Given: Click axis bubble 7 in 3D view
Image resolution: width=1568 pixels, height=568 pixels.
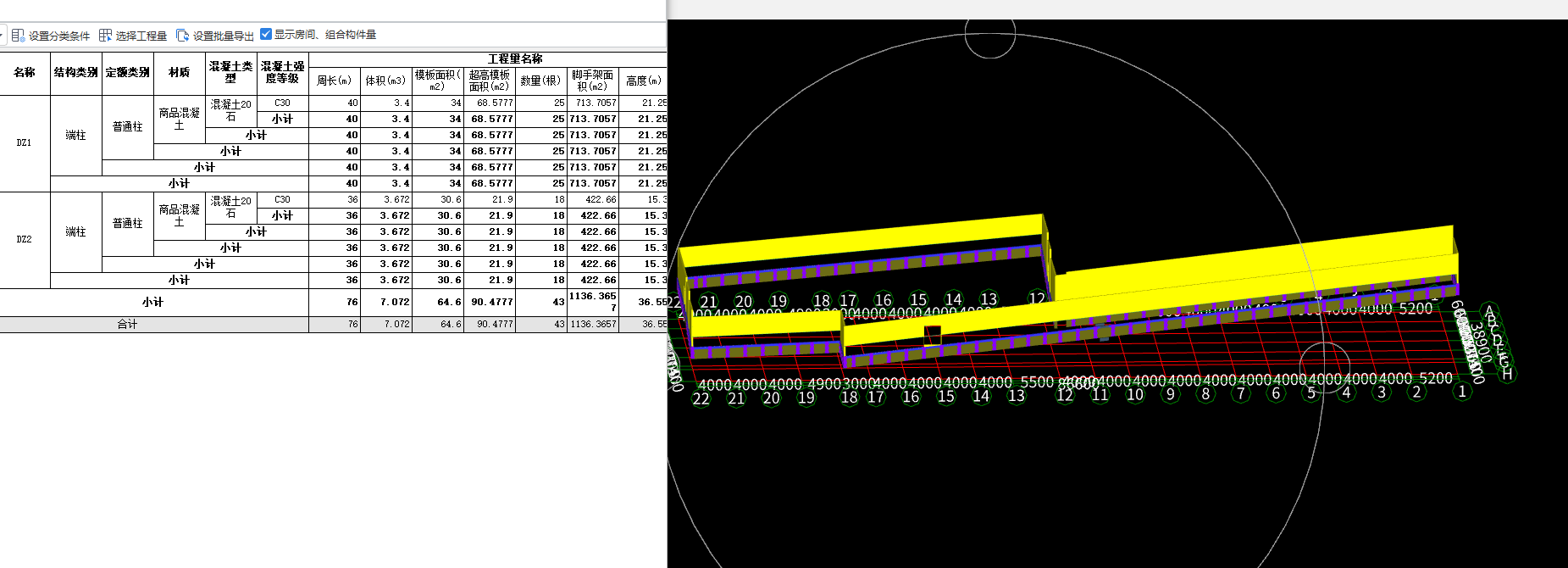Looking at the screenshot, I should tap(1241, 393).
